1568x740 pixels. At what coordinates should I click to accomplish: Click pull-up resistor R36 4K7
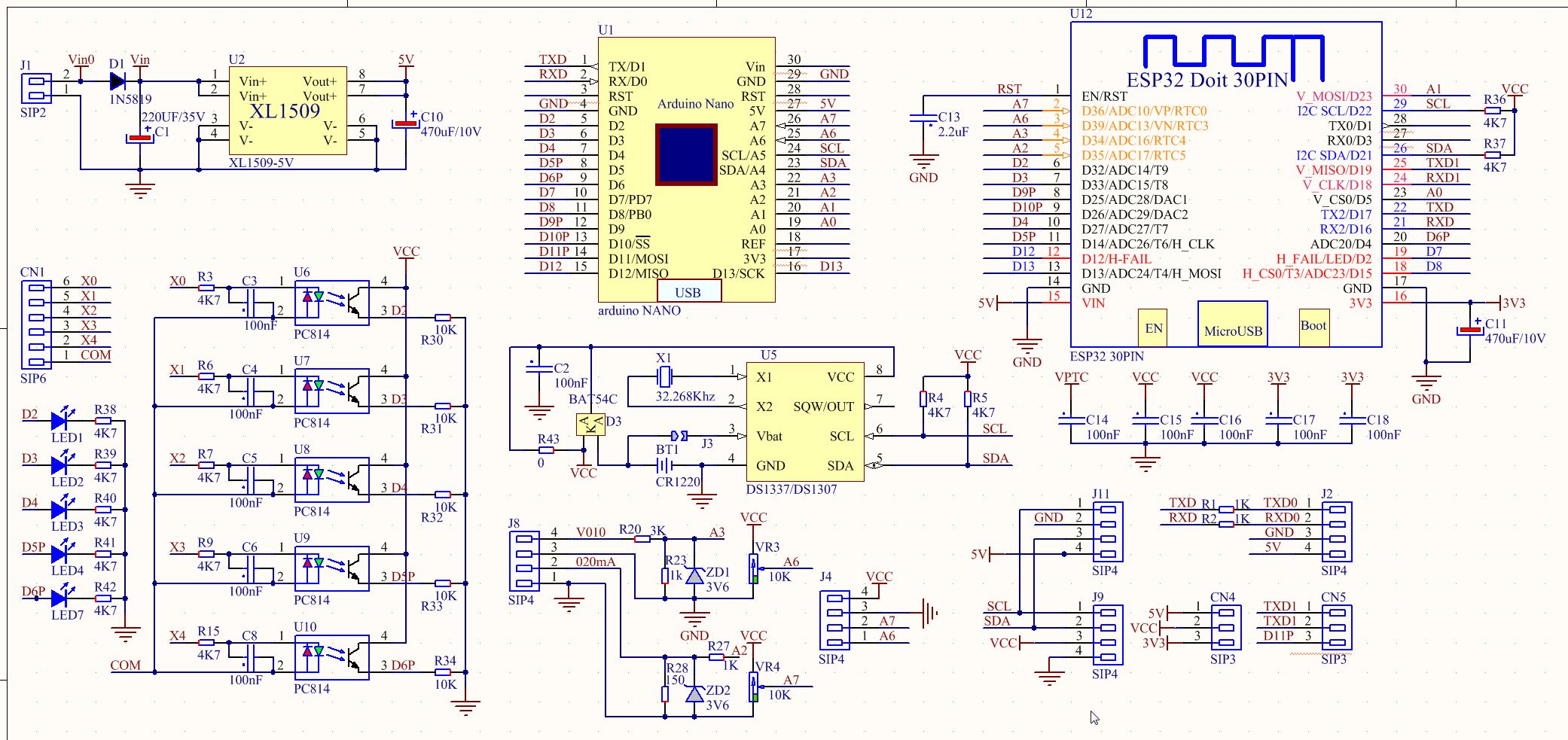(1493, 110)
